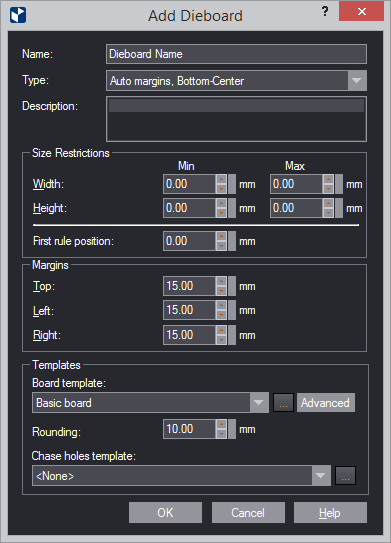
Task: Decrease the Max Width value with down arrow
Action: pyautogui.click(x=328, y=189)
